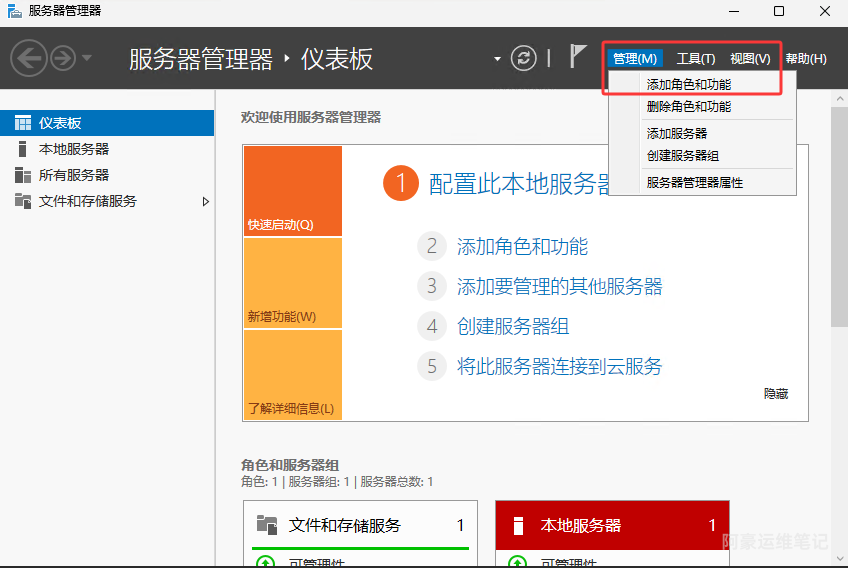848x568 pixels.
Task: Open dropdown arrow left of refresh icon
Action: click(x=497, y=58)
